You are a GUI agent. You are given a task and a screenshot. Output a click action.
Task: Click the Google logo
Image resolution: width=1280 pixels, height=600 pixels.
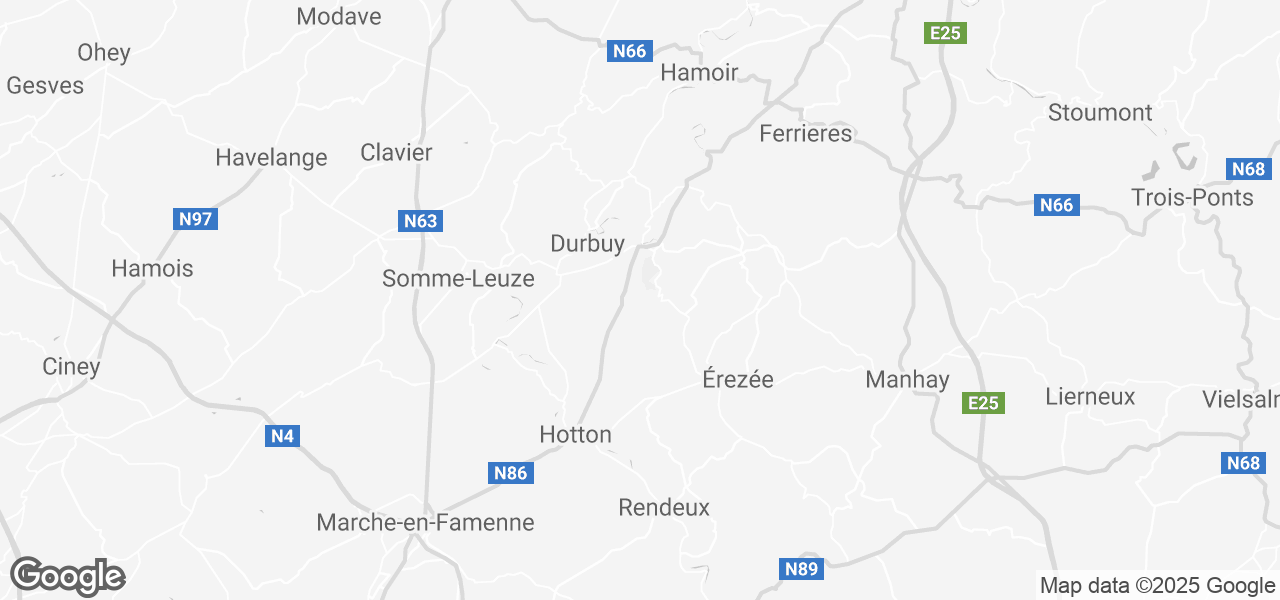tap(68, 576)
